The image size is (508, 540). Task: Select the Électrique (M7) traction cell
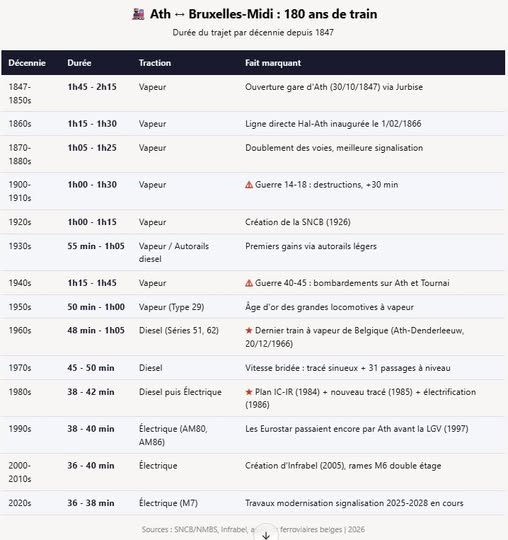click(x=168, y=503)
